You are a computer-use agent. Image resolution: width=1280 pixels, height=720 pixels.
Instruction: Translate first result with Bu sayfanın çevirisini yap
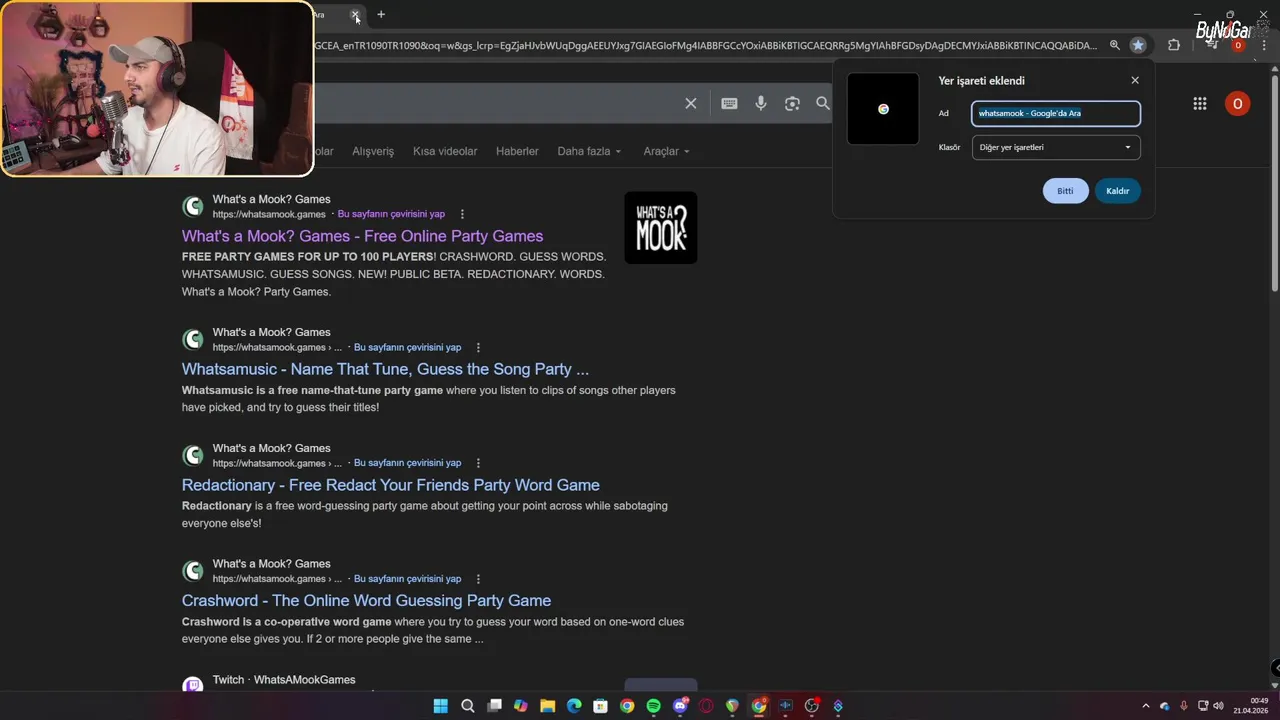pos(391,214)
